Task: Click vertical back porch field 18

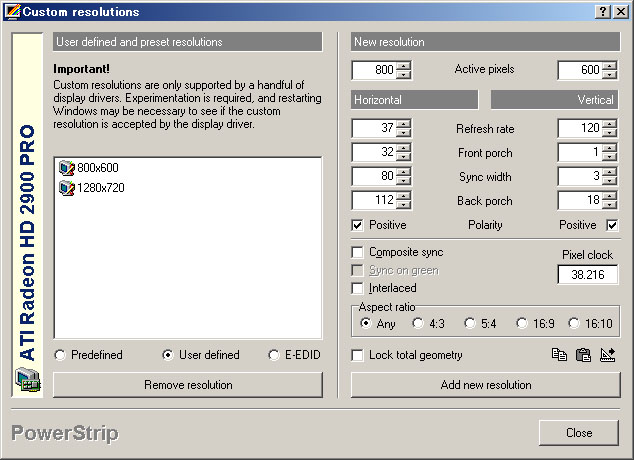Action: [x=580, y=200]
